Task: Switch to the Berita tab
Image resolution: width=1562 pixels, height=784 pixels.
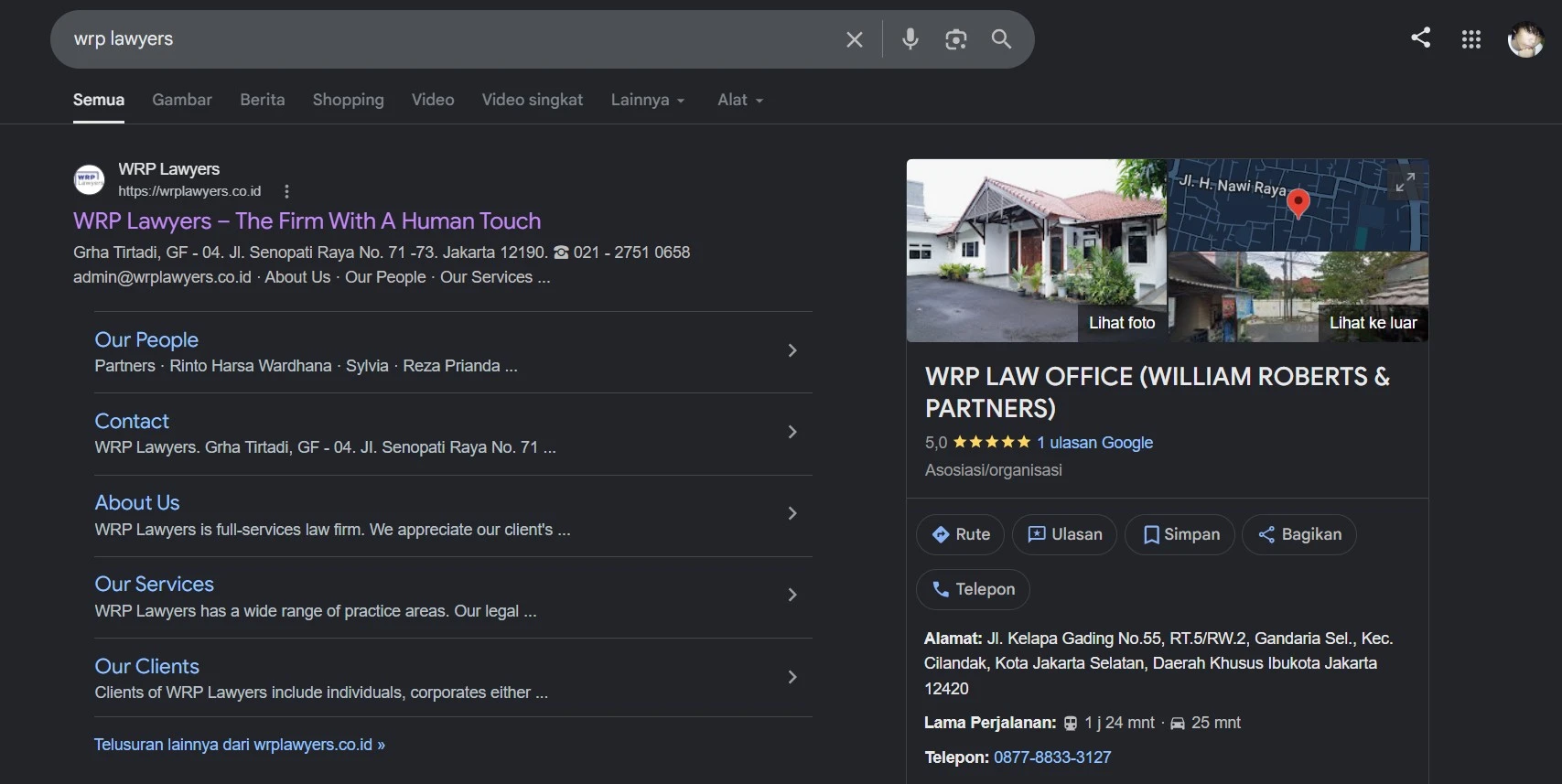Action: (x=263, y=100)
